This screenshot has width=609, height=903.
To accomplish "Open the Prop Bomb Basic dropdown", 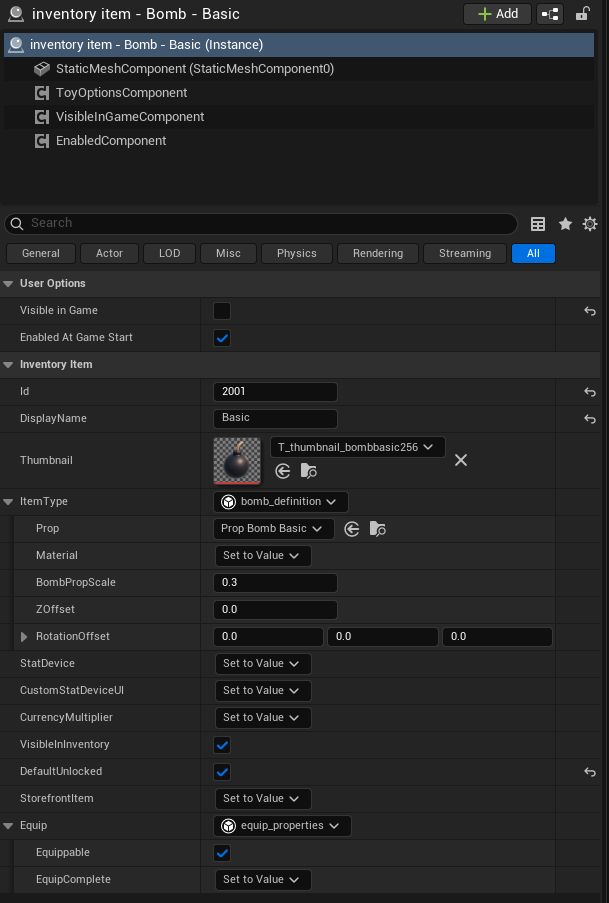I will [x=274, y=529].
